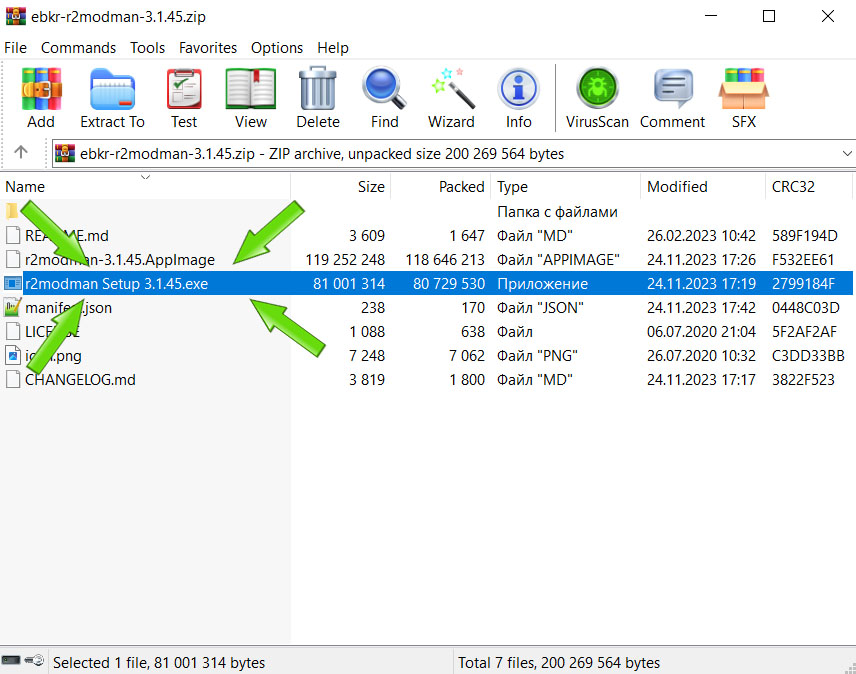Open the Commands menu

(78, 48)
